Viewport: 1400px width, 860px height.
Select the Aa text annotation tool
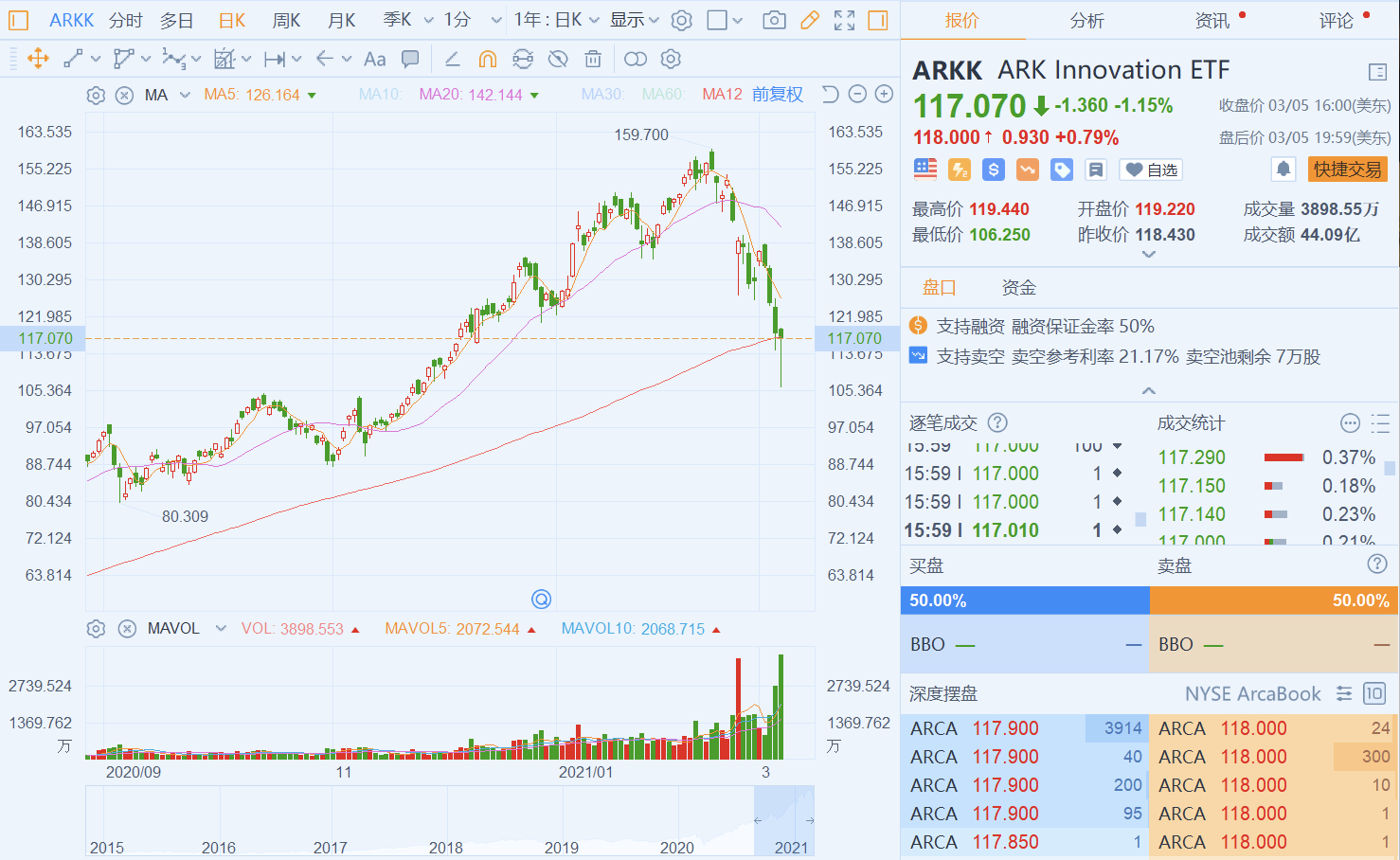(374, 59)
